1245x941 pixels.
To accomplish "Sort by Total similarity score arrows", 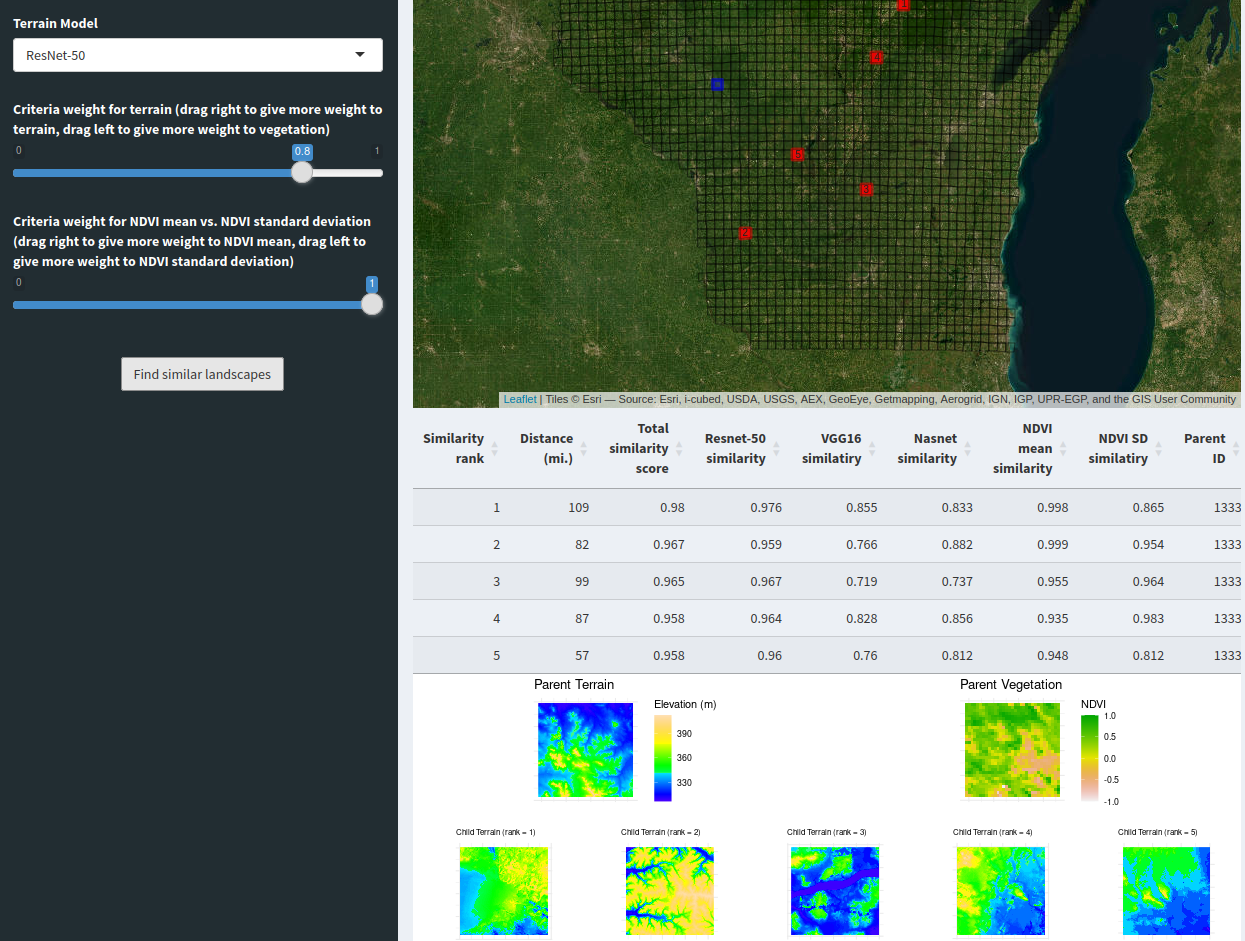I will coord(679,449).
